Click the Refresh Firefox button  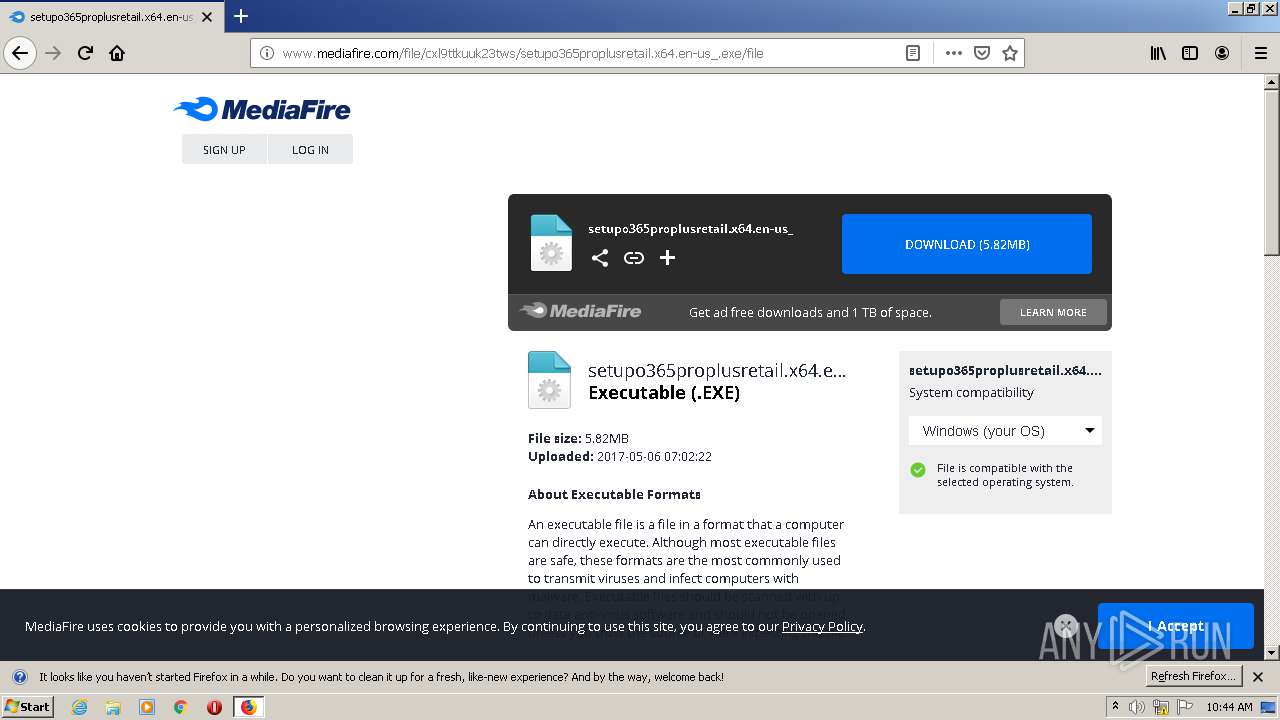(1194, 676)
